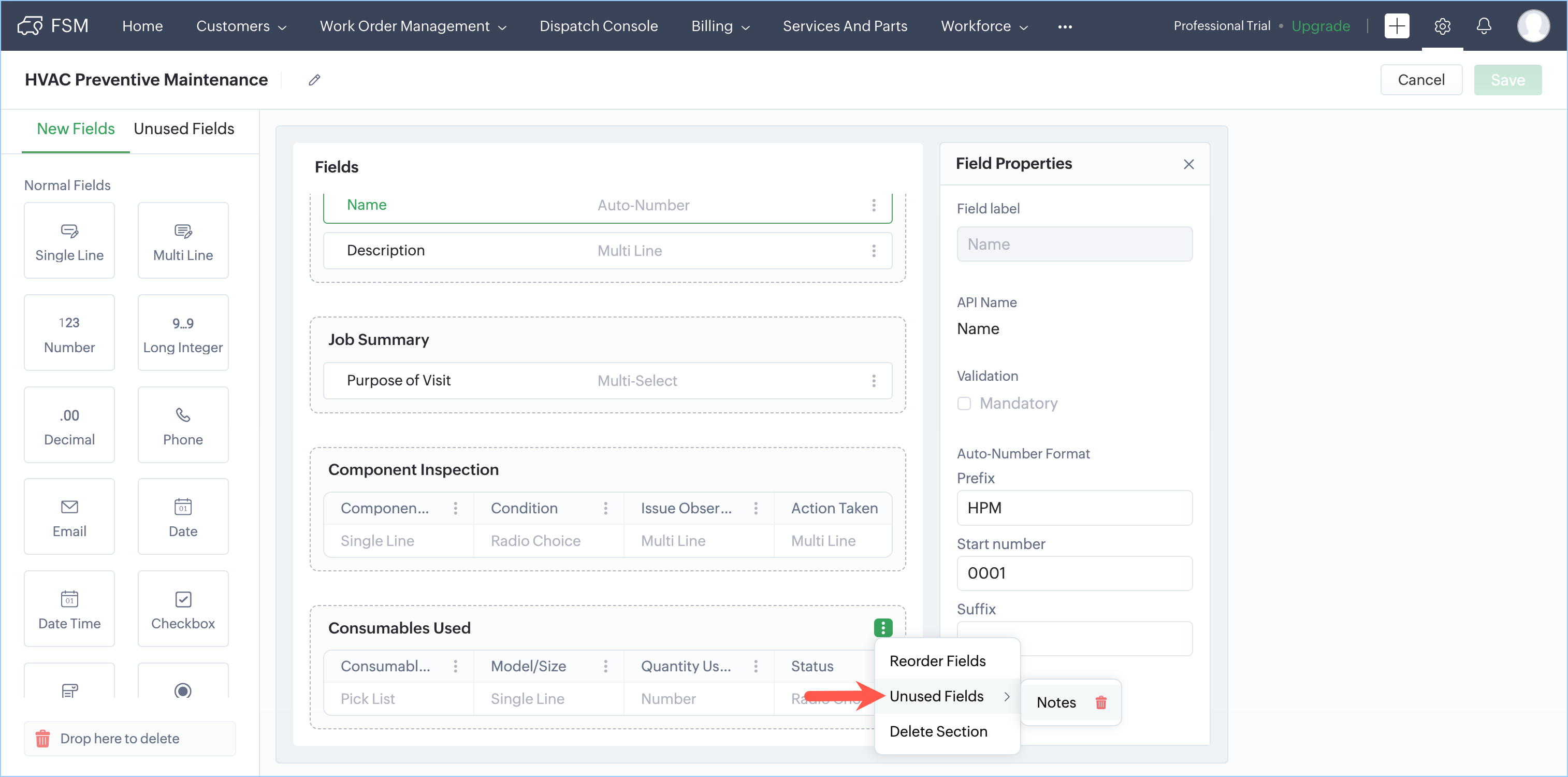Open options dots for Description field
Viewport: 1568px width, 777px height.
(874, 250)
